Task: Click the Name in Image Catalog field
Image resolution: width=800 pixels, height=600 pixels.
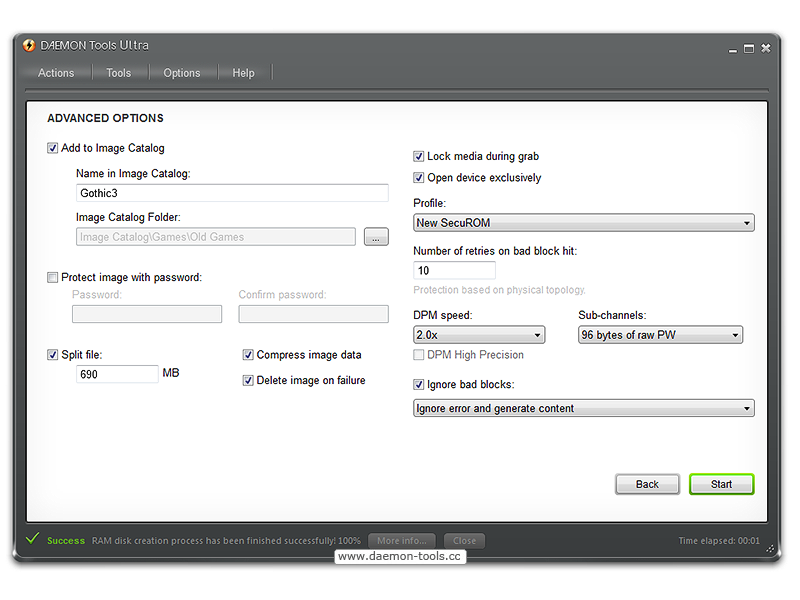Action: (232, 193)
